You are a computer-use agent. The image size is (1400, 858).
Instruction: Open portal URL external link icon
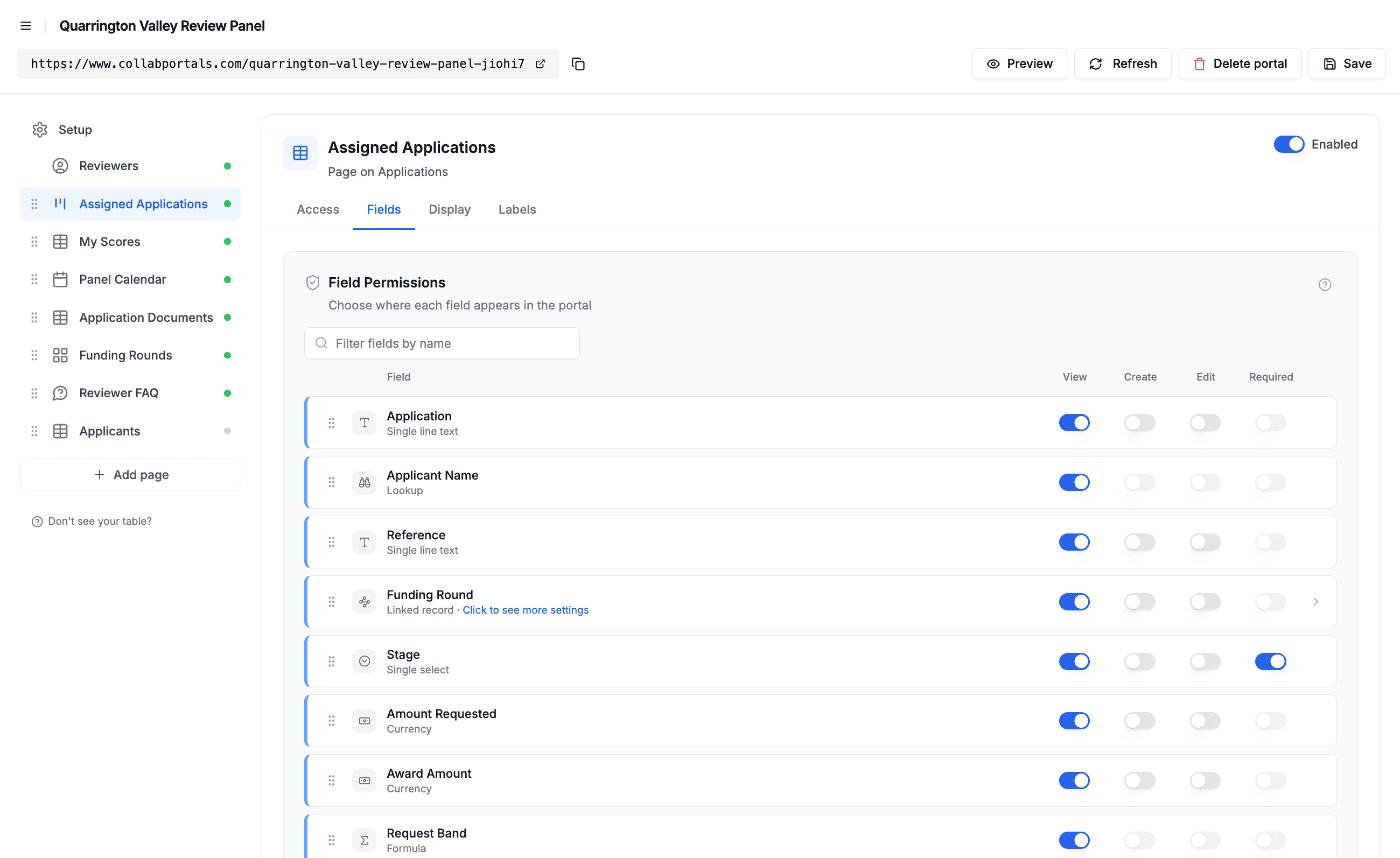coord(541,64)
